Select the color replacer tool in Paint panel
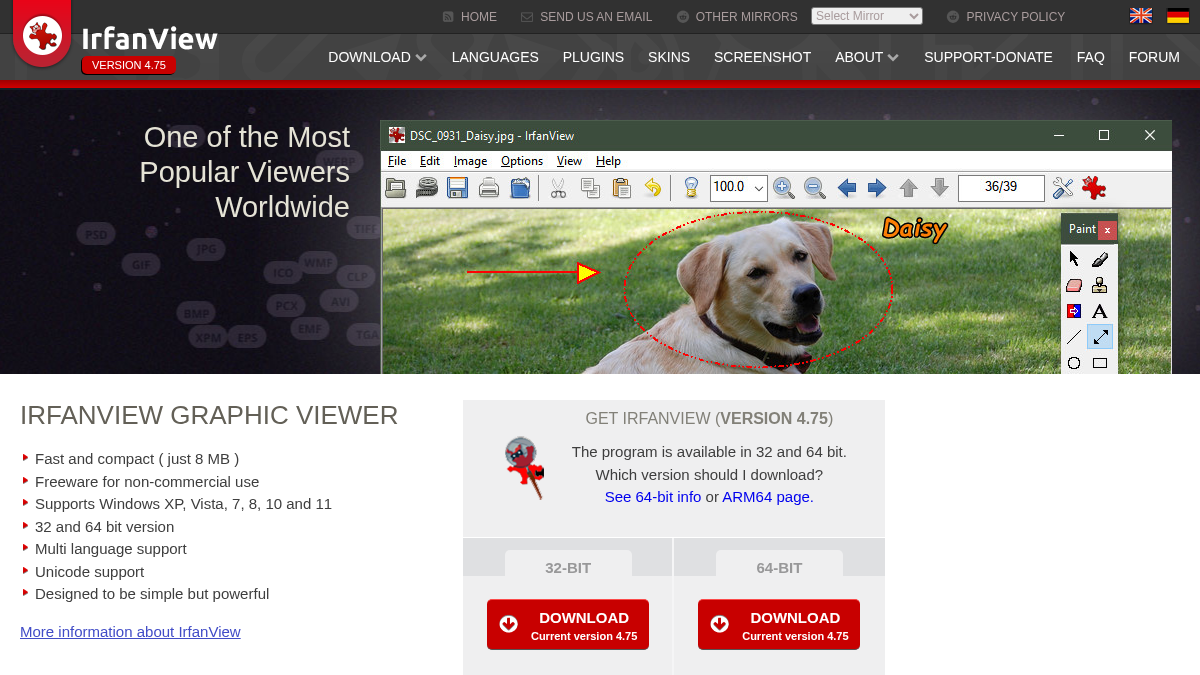The height and width of the screenshot is (675, 1200). 1074,311
